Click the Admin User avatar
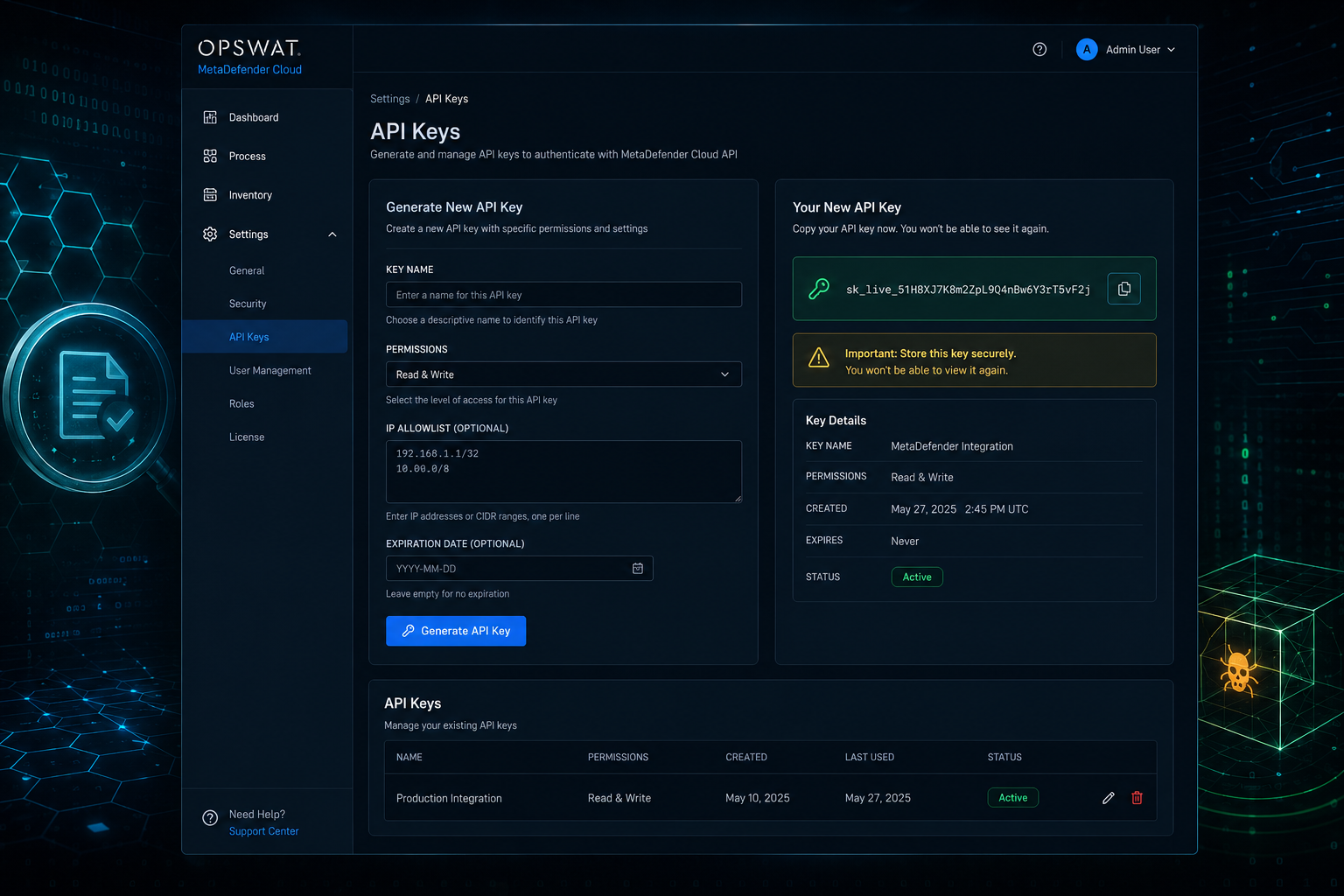Screen dimensions: 1344x896 tap(1087, 50)
